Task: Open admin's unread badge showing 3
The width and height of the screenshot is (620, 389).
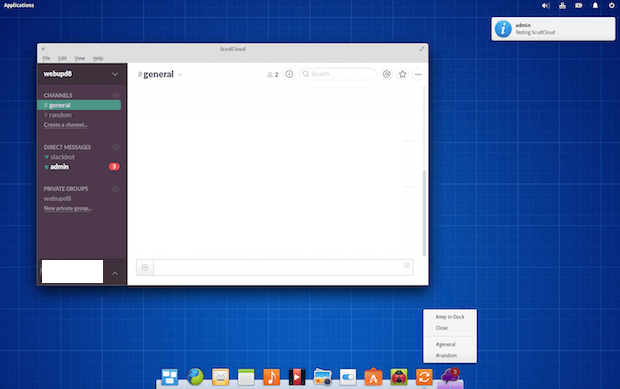Action: click(114, 166)
